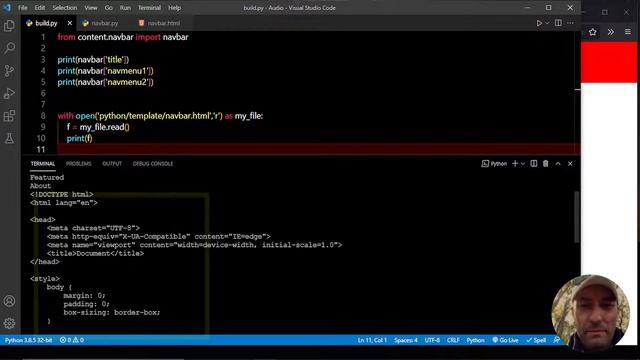Screen dimensions: 640x360
Task: Click the text navbar['title'] on line 3
Action: point(102,60)
